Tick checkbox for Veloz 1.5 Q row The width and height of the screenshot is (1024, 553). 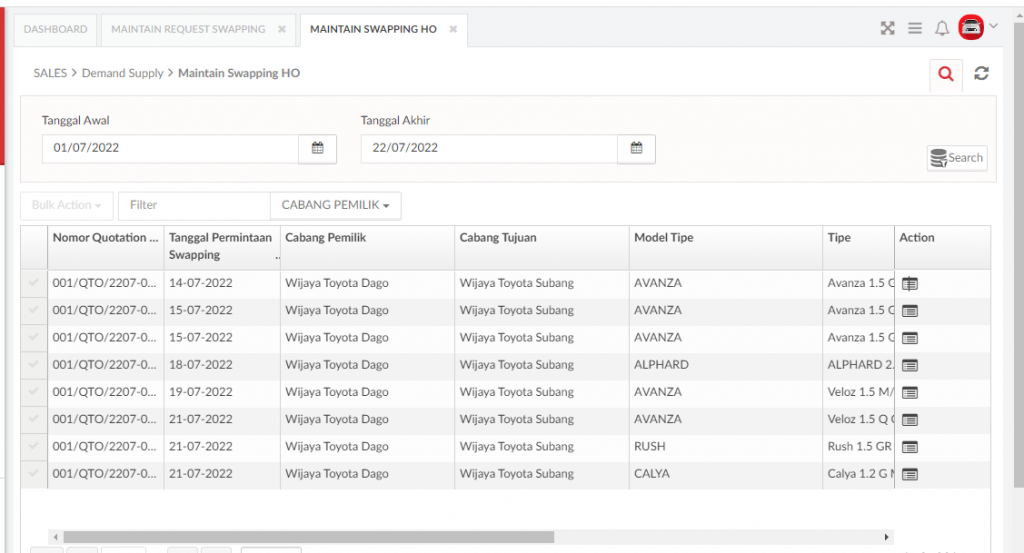(33, 419)
